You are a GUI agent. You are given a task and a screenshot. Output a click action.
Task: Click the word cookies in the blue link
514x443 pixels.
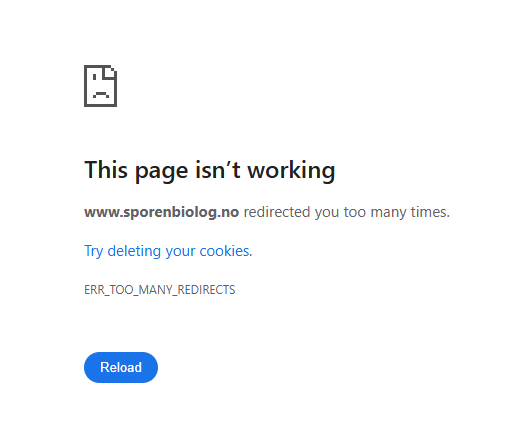(x=226, y=251)
